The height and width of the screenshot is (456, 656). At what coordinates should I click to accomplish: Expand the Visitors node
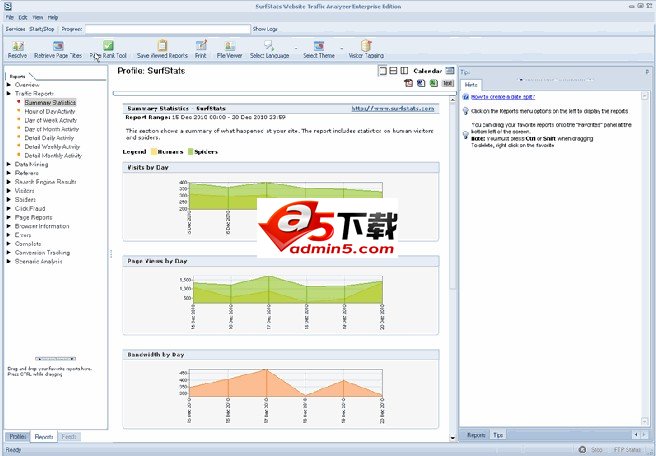(x=9, y=190)
